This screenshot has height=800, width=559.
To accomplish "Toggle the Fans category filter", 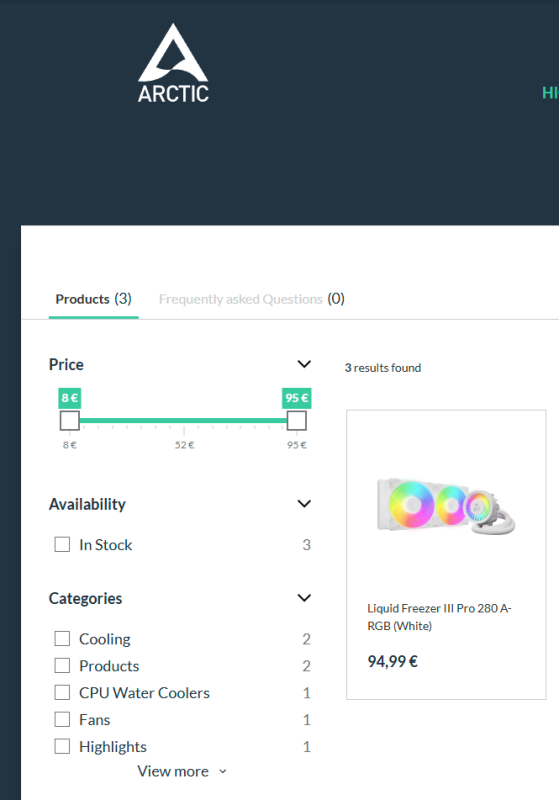I will pyautogui.click(x=62, y=720).
